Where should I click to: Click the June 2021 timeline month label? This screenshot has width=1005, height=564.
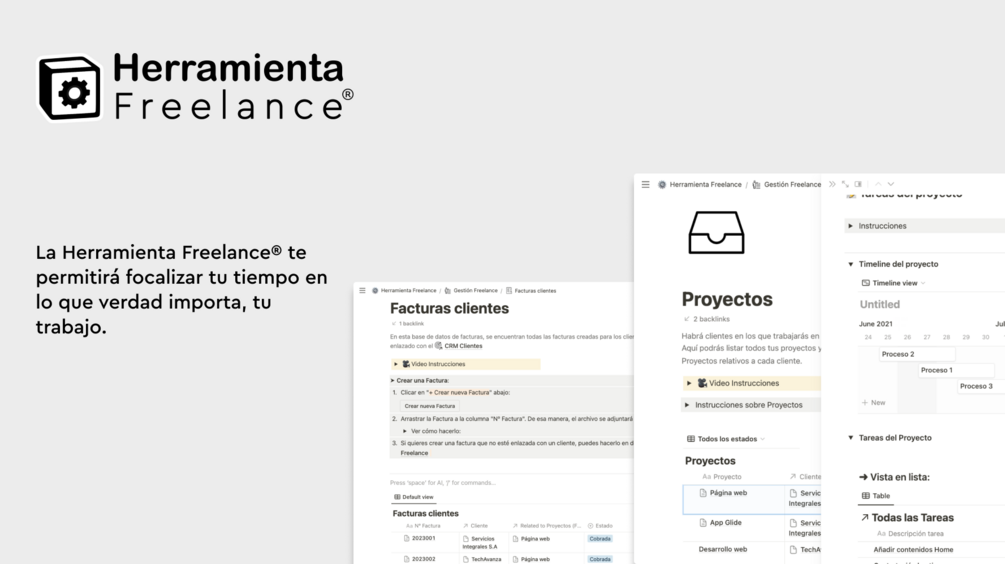tap(875, 324)
